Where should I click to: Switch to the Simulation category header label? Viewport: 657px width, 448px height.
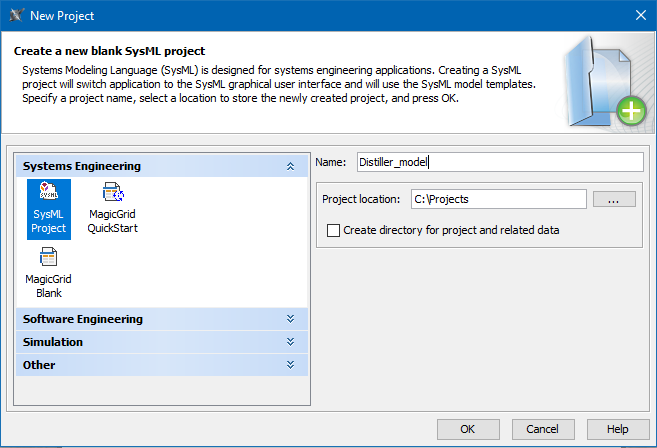pos(53,342)
